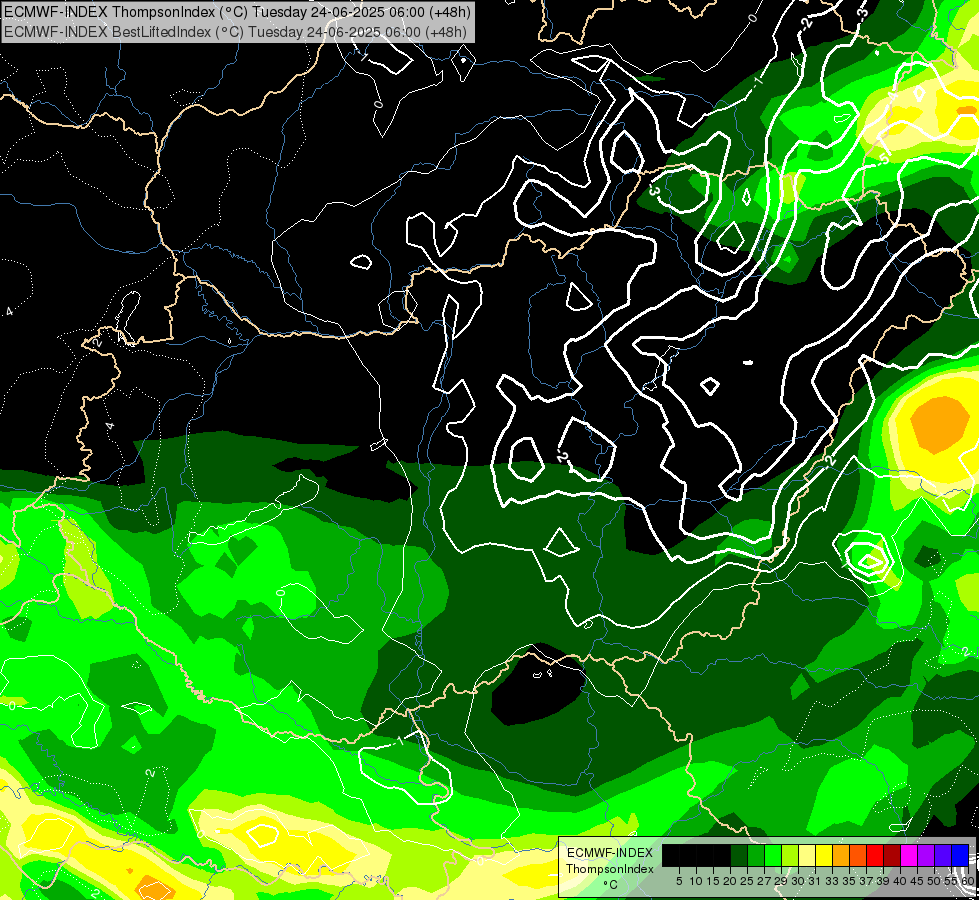Select the 'ECMWF-INDEX' label in the legend box
Screen dimensions: 979x900
[x=610, y=853]
